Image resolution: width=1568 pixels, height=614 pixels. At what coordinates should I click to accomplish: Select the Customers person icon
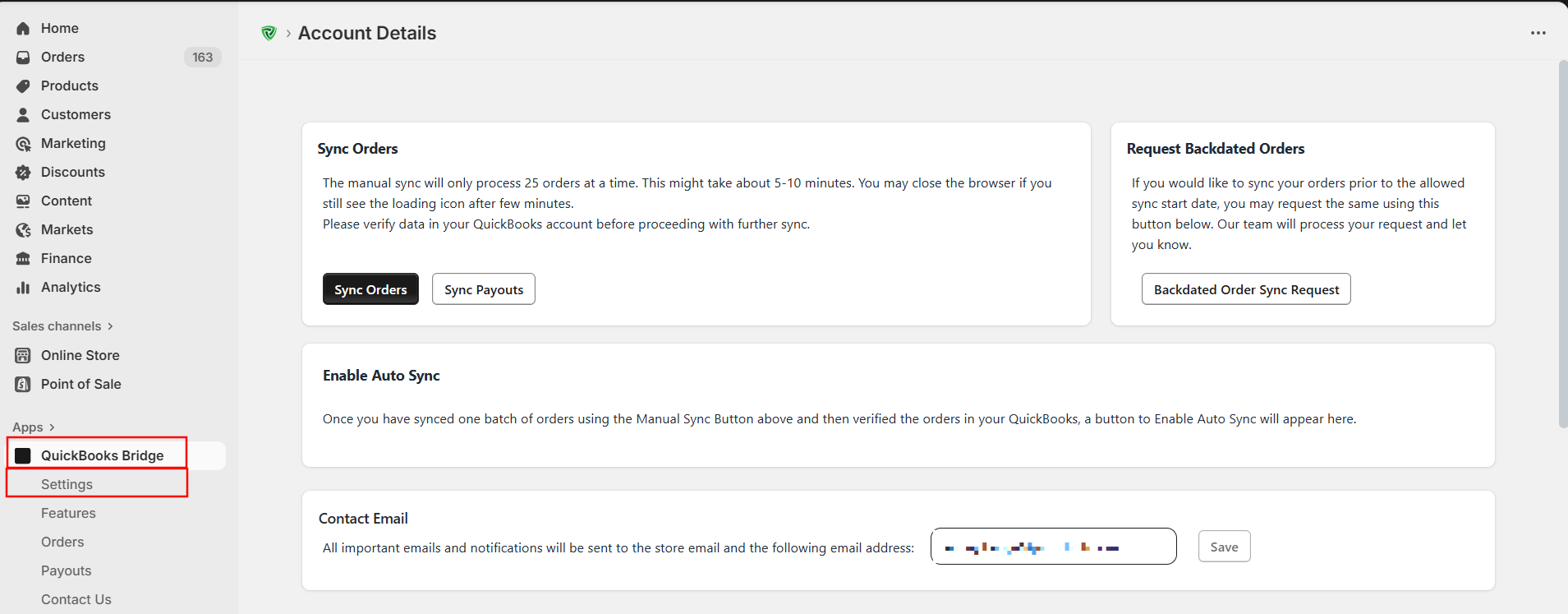point(23,114)
